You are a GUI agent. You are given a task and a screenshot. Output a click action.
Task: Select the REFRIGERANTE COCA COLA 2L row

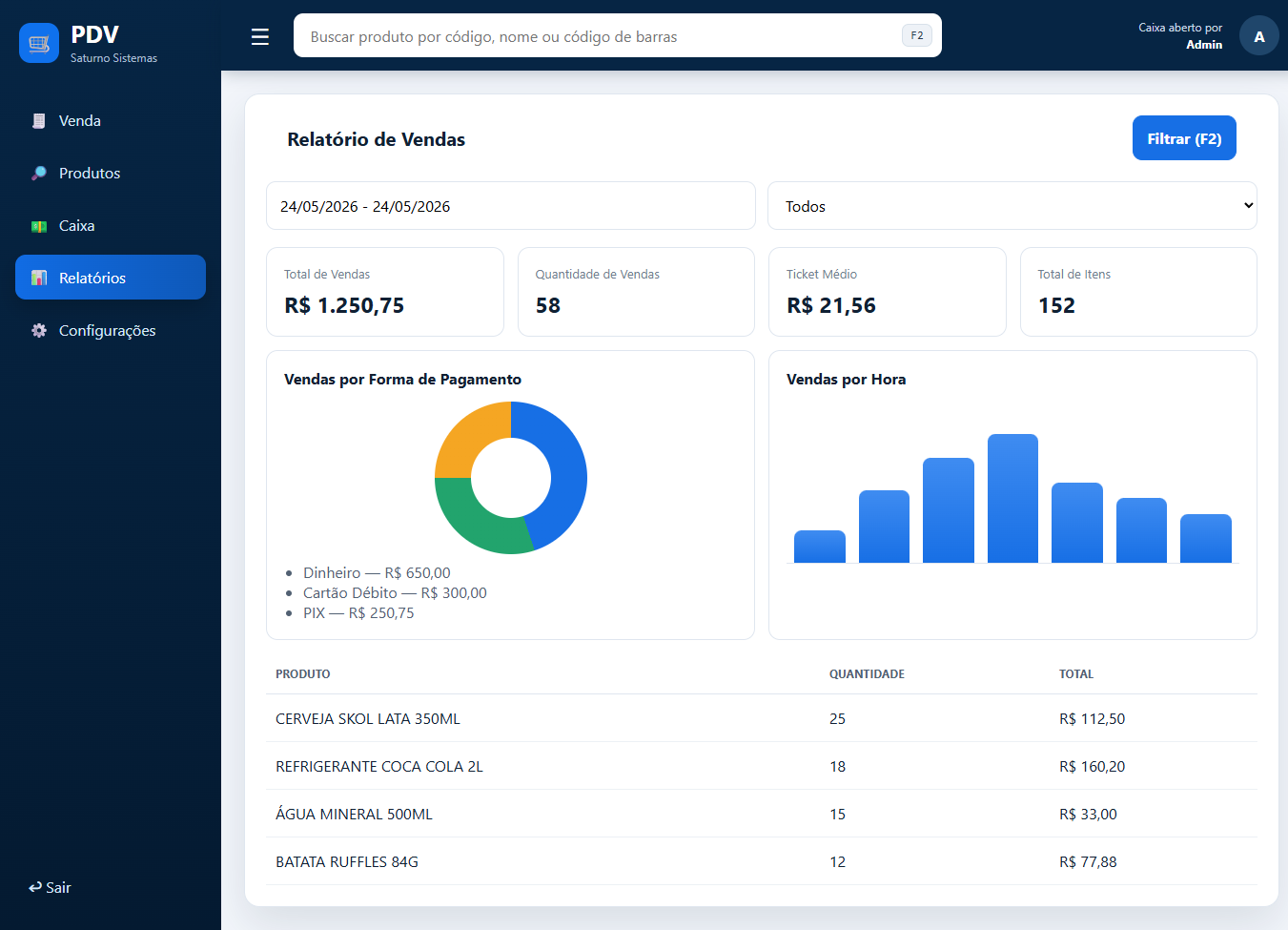click(x=762, y=766)
